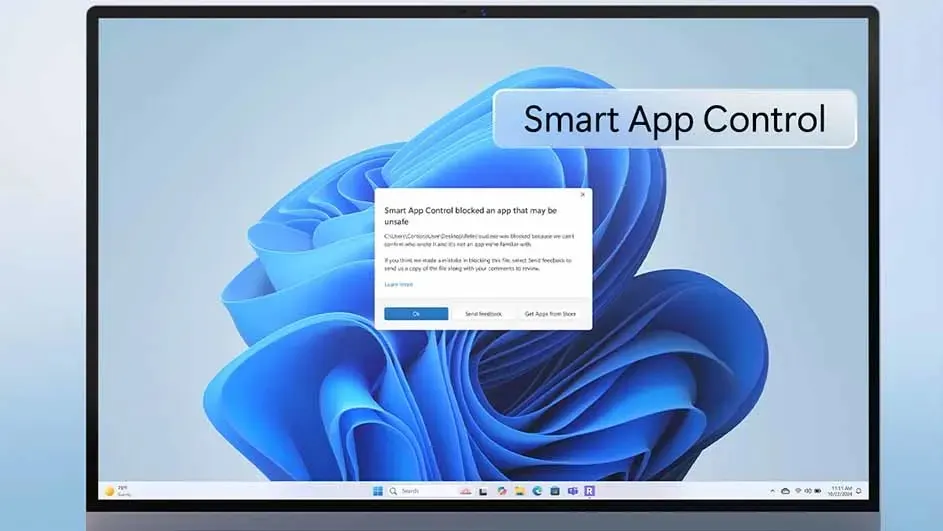Click the volume speaker tray icon

coord(808,491)
